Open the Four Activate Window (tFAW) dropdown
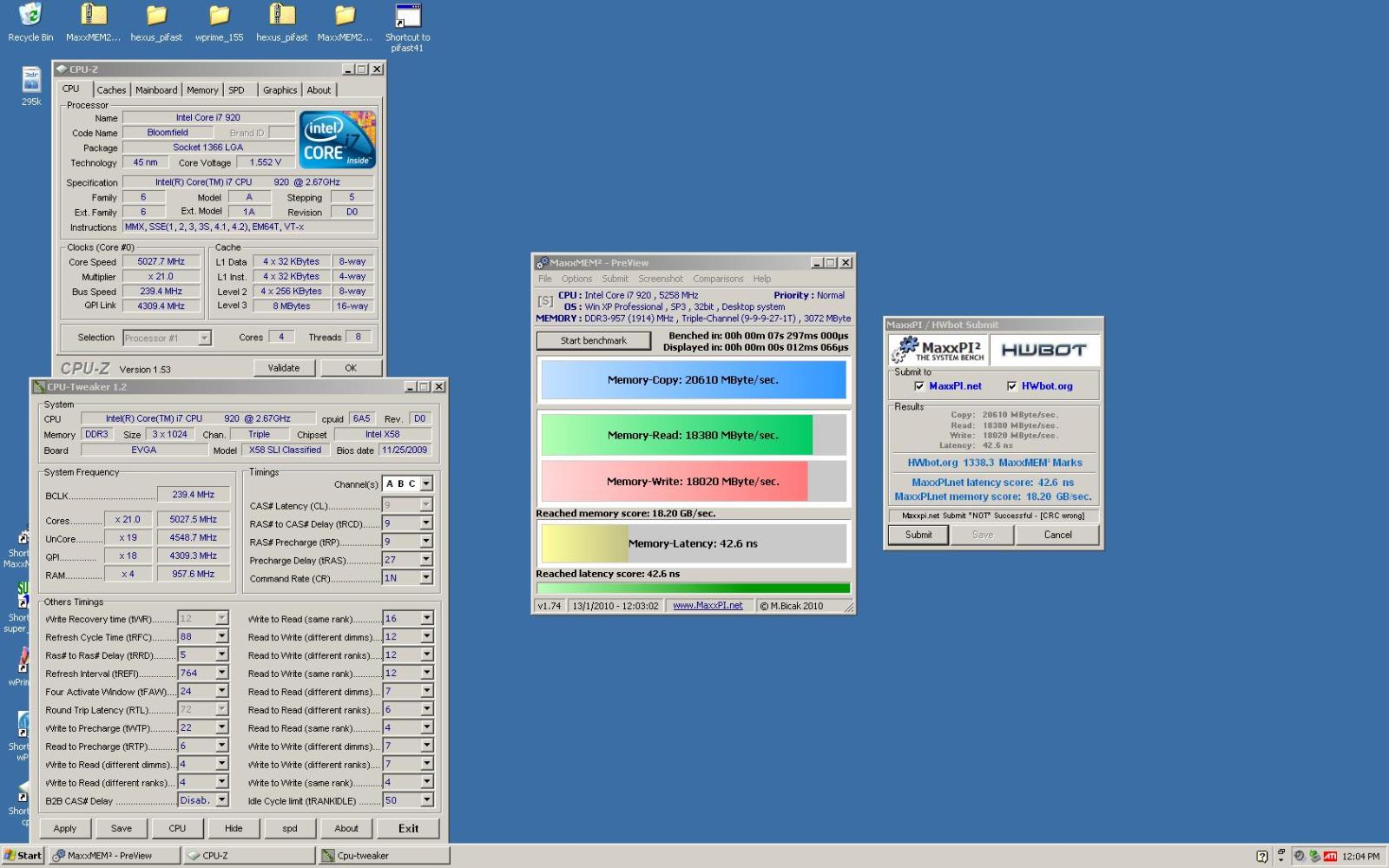The width and height of the screenshot is (1389, 868). 221,691
